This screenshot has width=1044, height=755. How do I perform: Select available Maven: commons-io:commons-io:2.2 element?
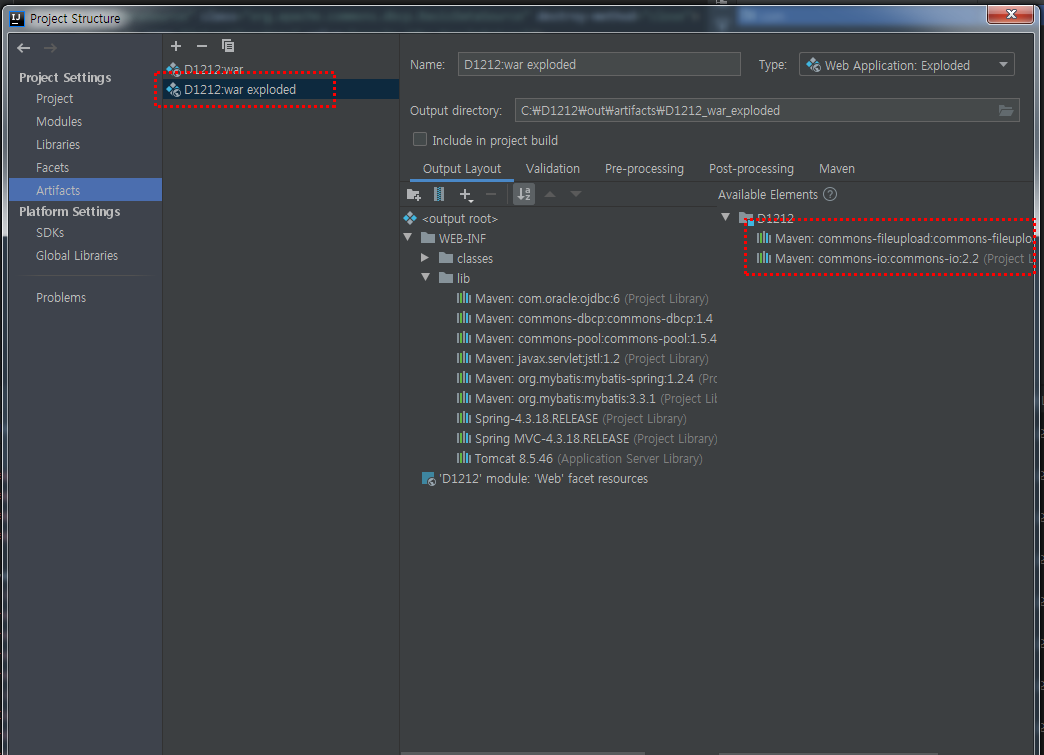click(896, 258)
